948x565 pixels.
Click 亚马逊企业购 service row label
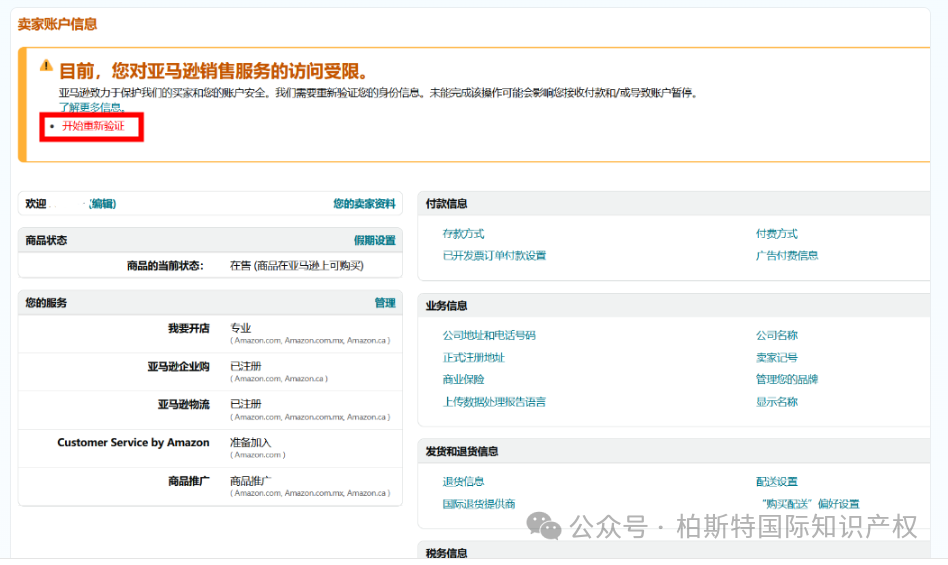[x=178, y=366]
